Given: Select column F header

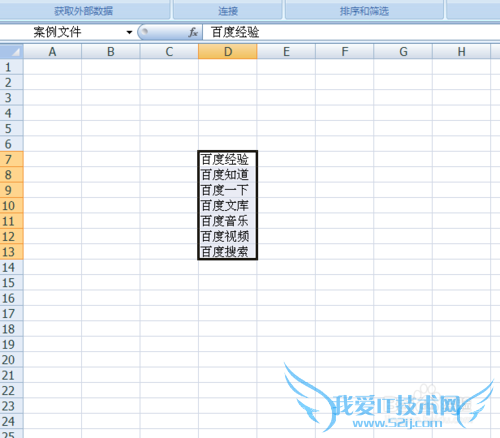Looking at the screenshot, I should [345, 52].
